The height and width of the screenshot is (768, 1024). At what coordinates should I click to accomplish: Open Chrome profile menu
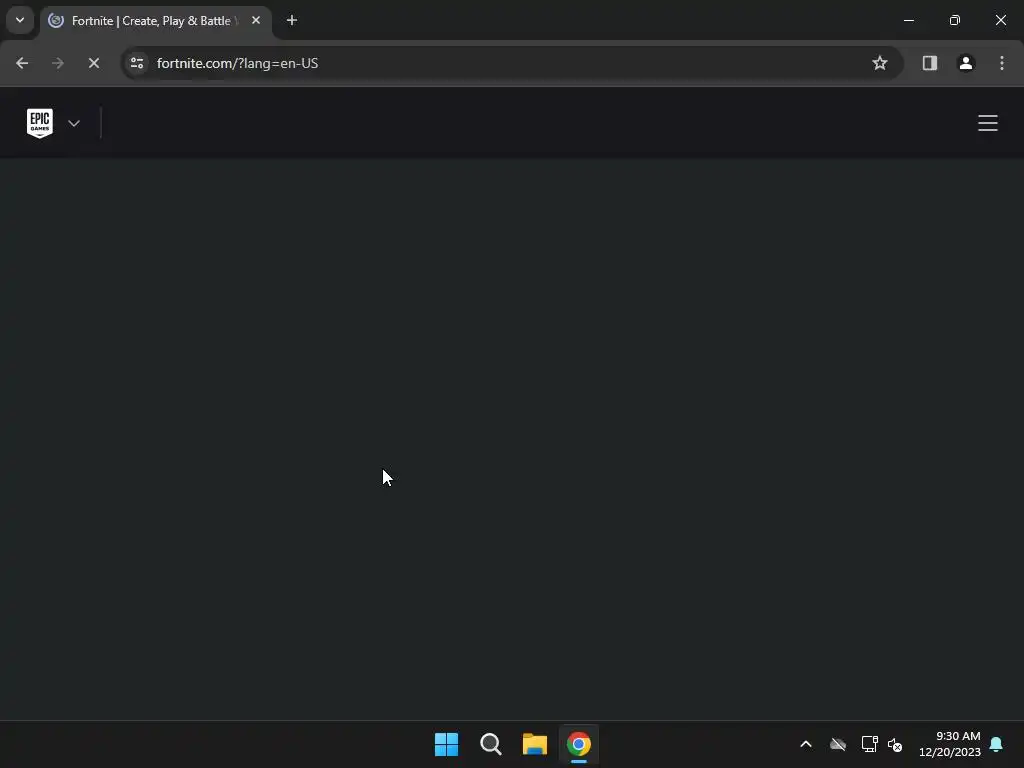click(965, 63)
